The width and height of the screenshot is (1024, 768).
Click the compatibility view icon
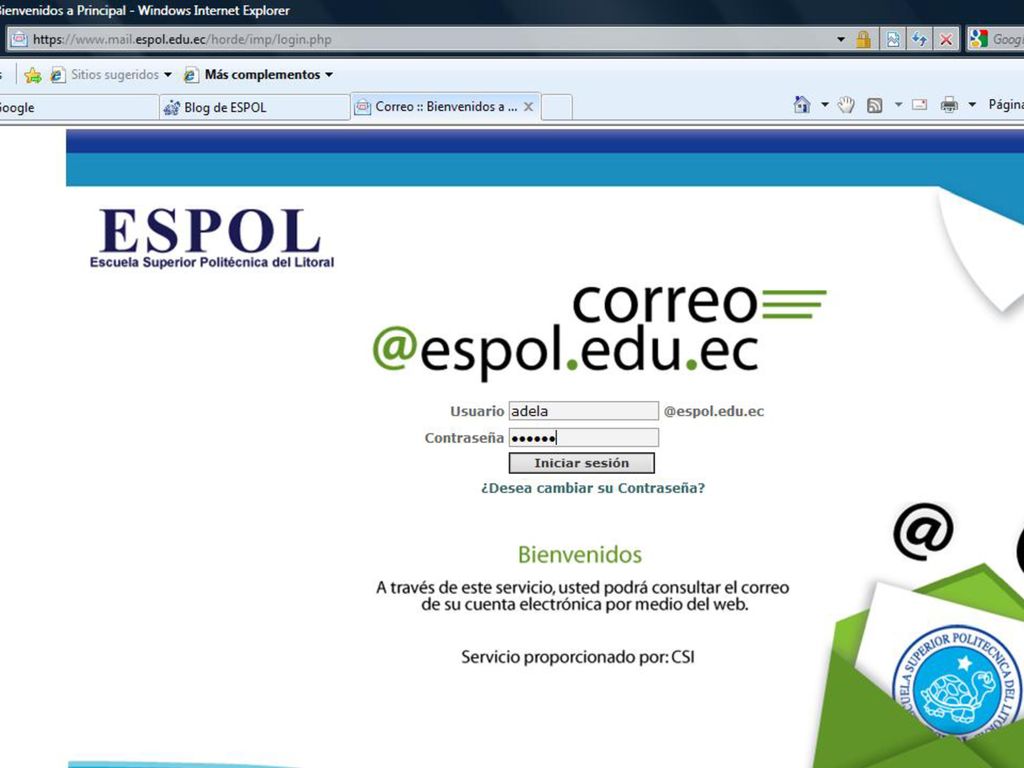coord(893,39)
